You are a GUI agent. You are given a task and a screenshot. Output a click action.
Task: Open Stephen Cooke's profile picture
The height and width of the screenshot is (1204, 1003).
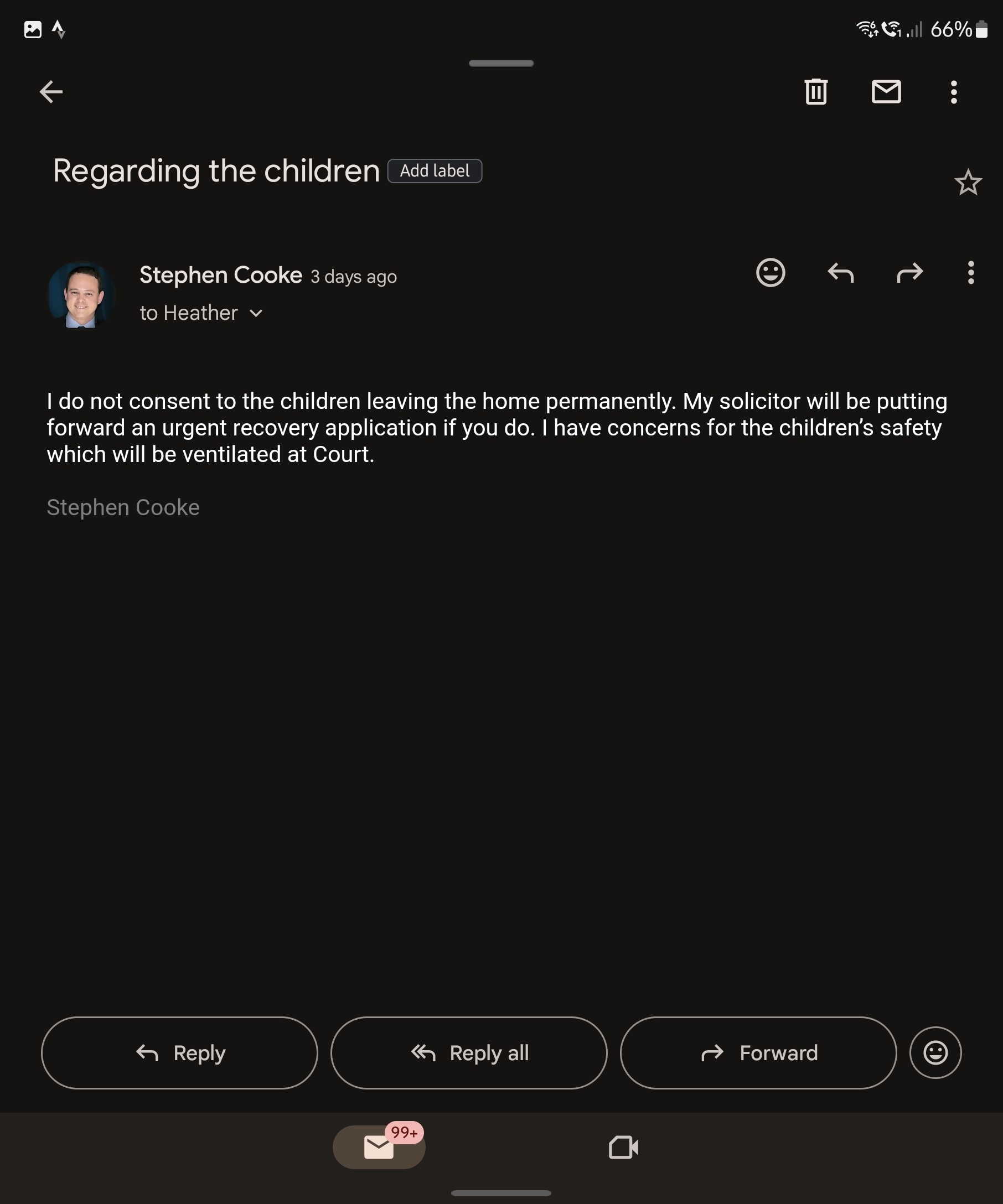tap(81, 295)
